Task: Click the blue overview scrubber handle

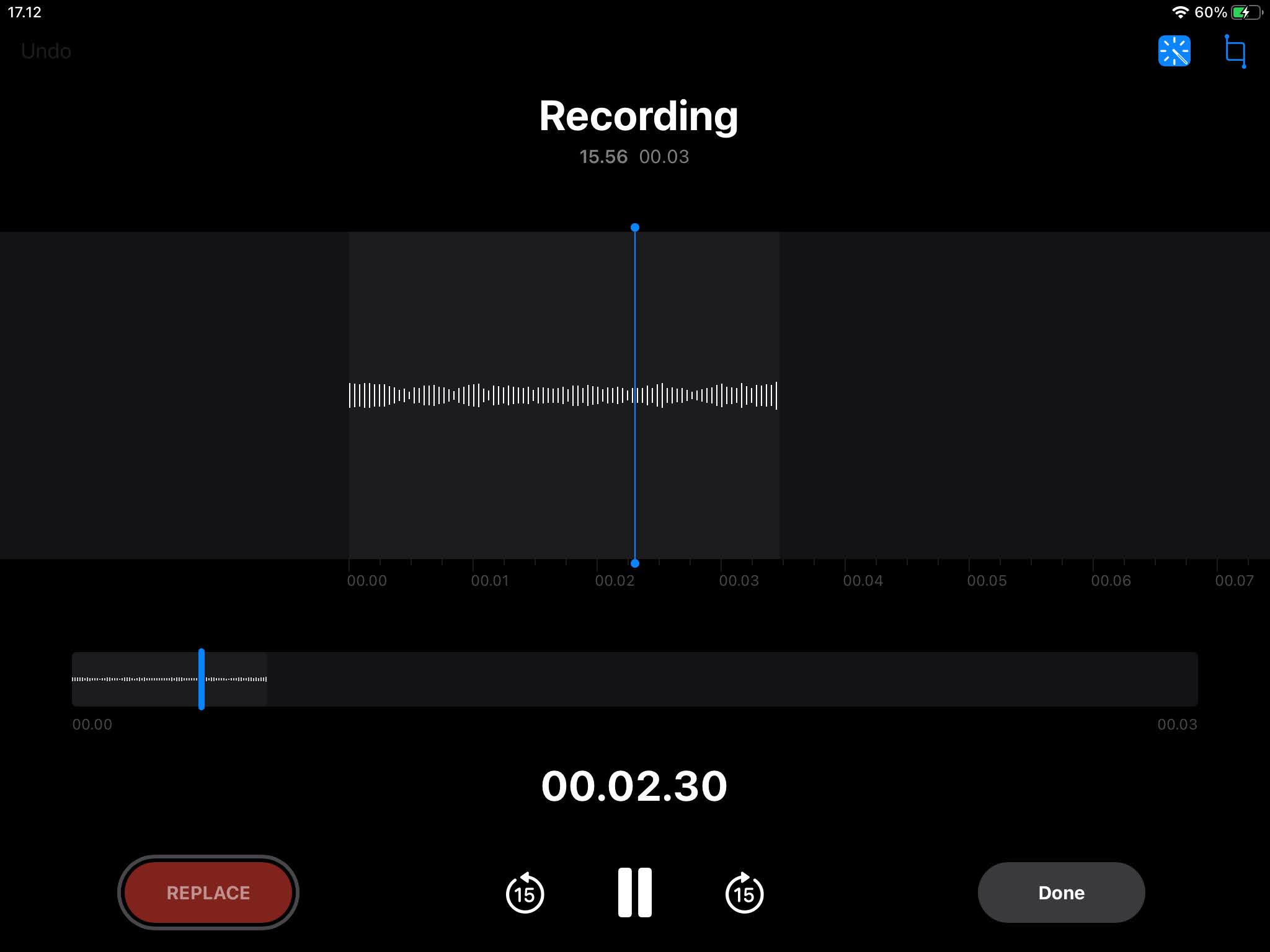Action: click(202, 679)
